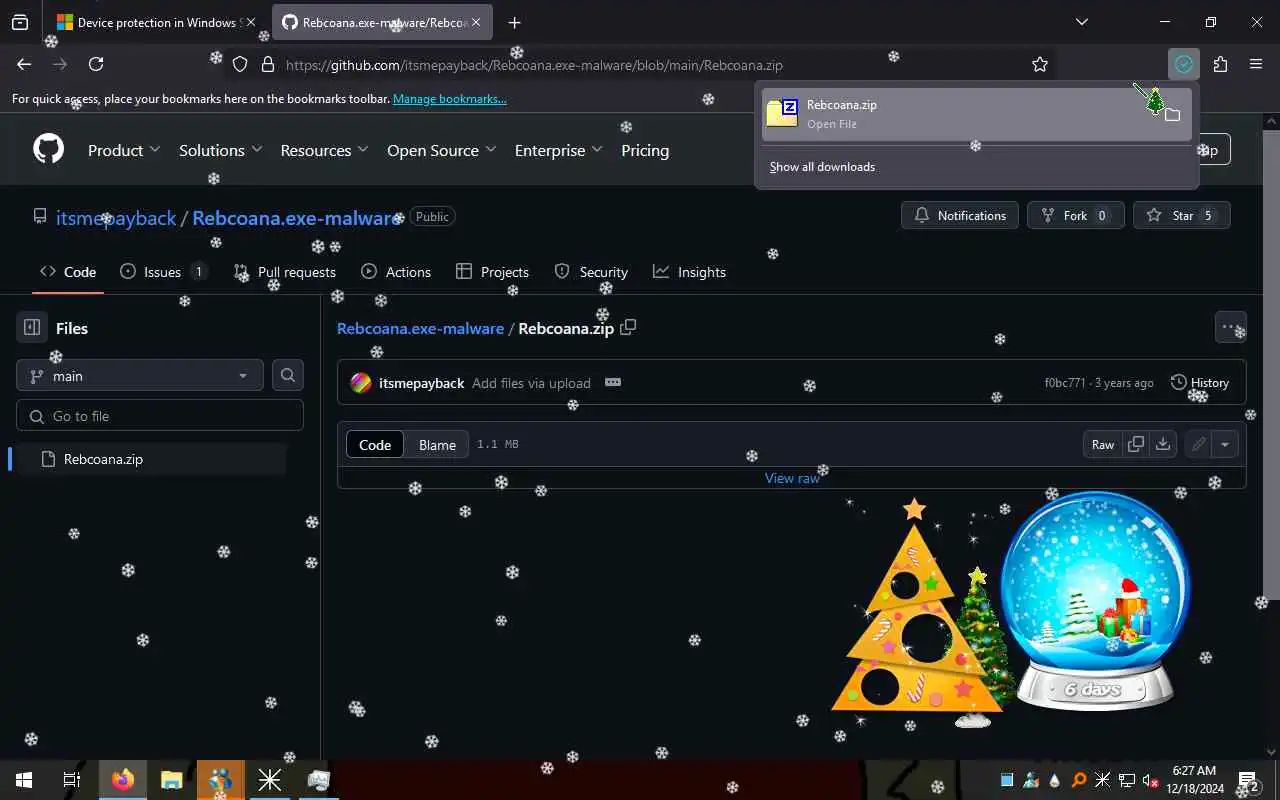Click the address bar URL
1280x800 pixels.
point(534,65)
